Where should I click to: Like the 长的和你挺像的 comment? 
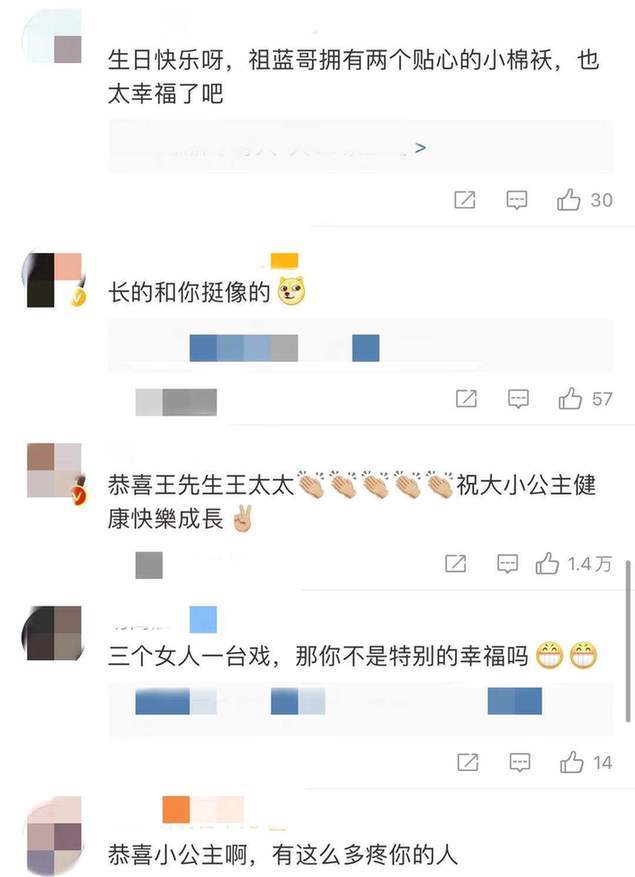coord(570,398)
